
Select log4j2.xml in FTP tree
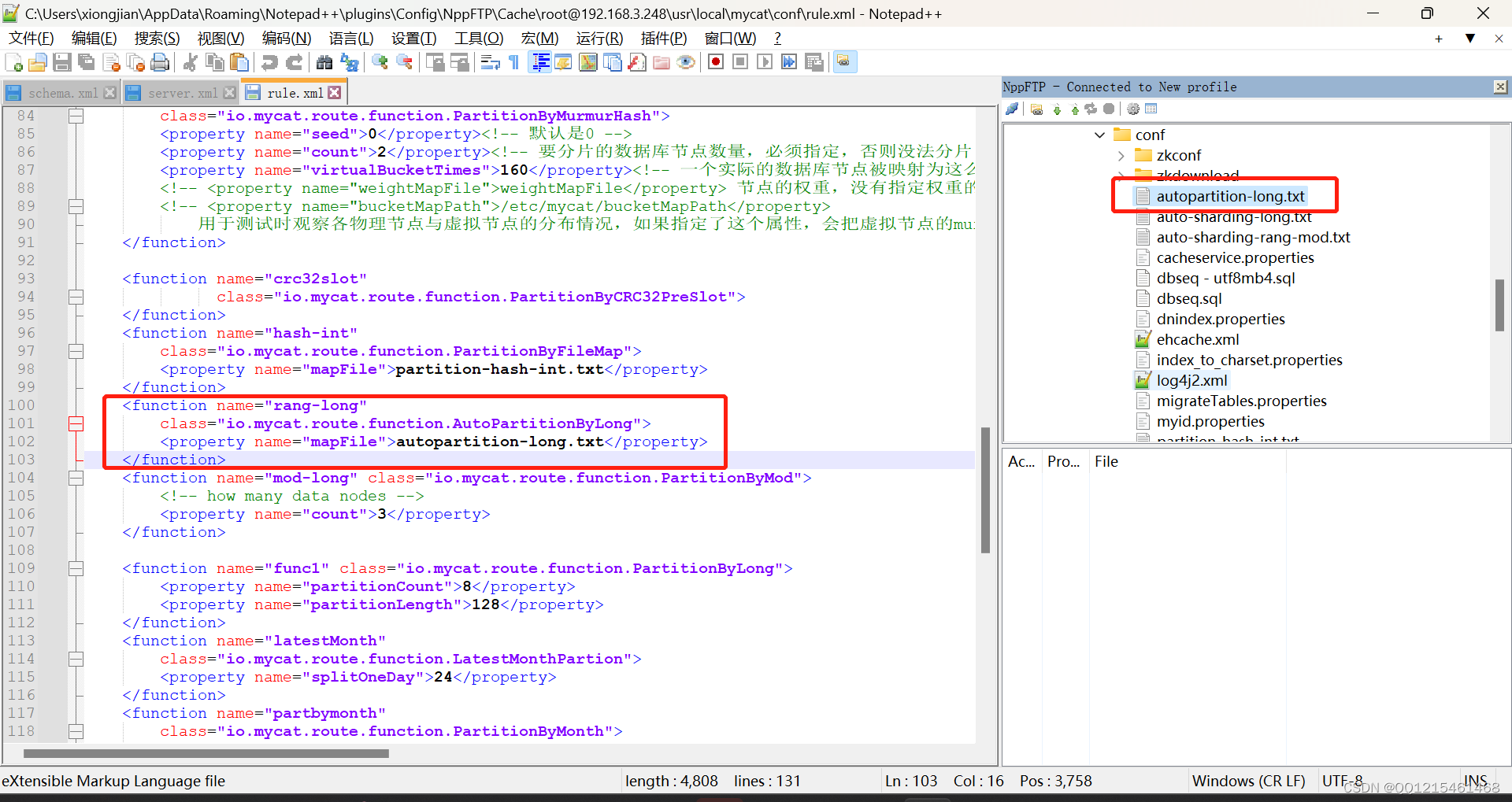[x=1191, y=381]
